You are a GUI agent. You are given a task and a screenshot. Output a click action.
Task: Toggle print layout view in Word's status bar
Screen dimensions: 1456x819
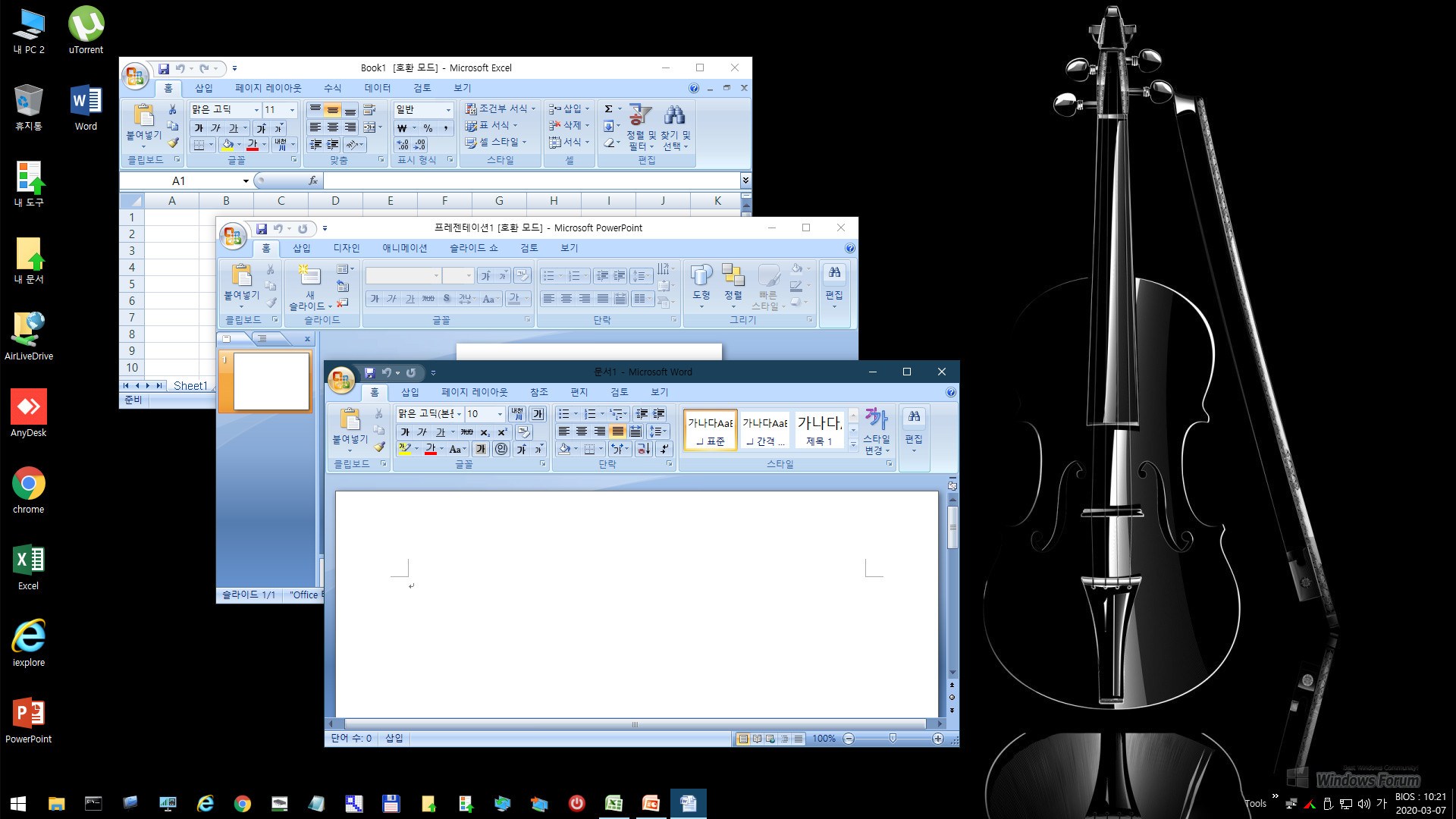tap(743, 739)
